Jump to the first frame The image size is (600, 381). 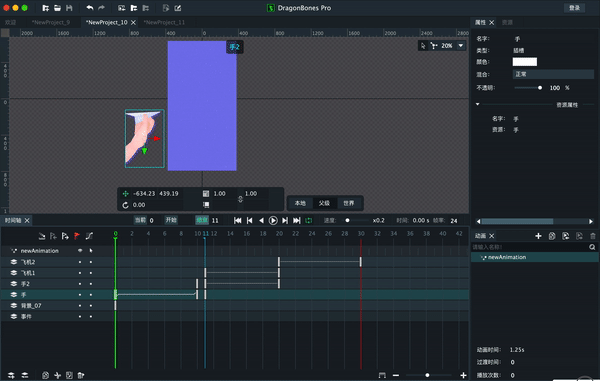coord(238,220)
